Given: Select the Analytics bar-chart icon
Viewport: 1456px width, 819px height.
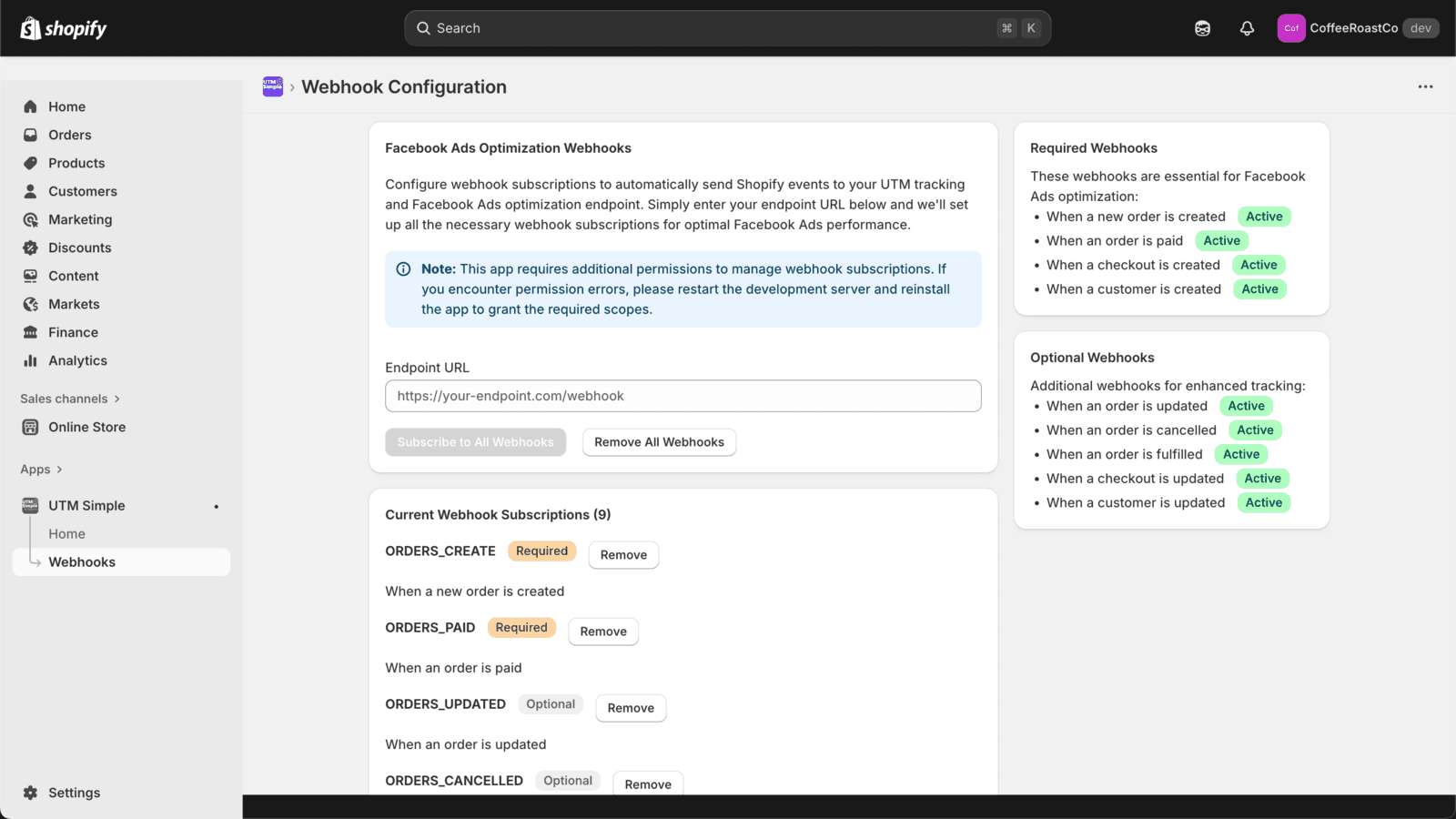Looking at the screenshot, I should [x=31, y=360].
